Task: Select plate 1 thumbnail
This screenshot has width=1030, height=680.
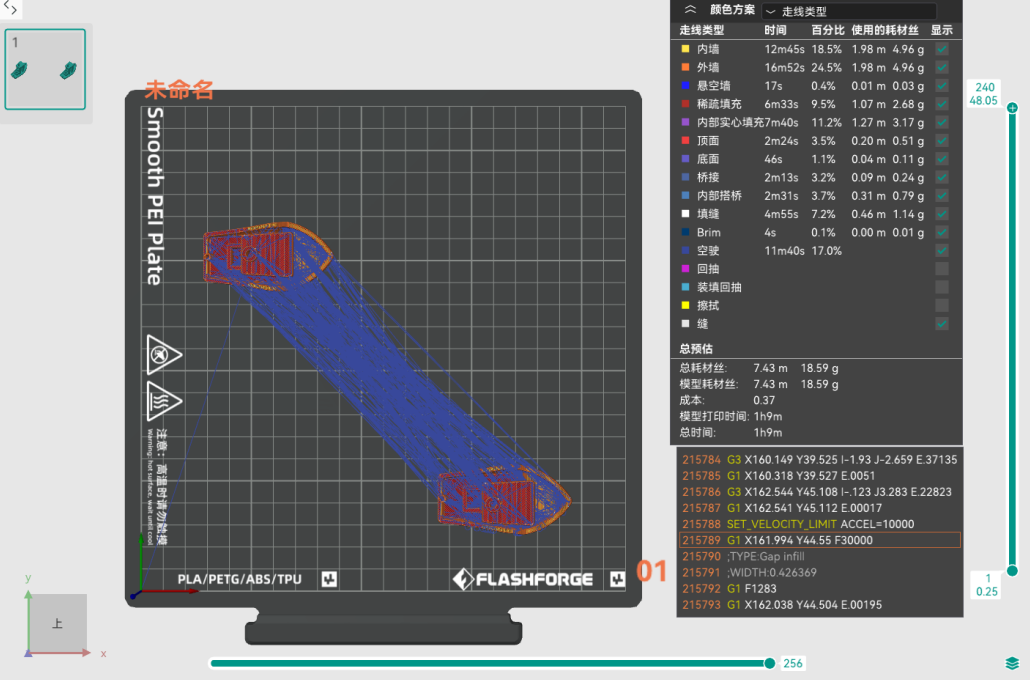Action: click(45, 68)
